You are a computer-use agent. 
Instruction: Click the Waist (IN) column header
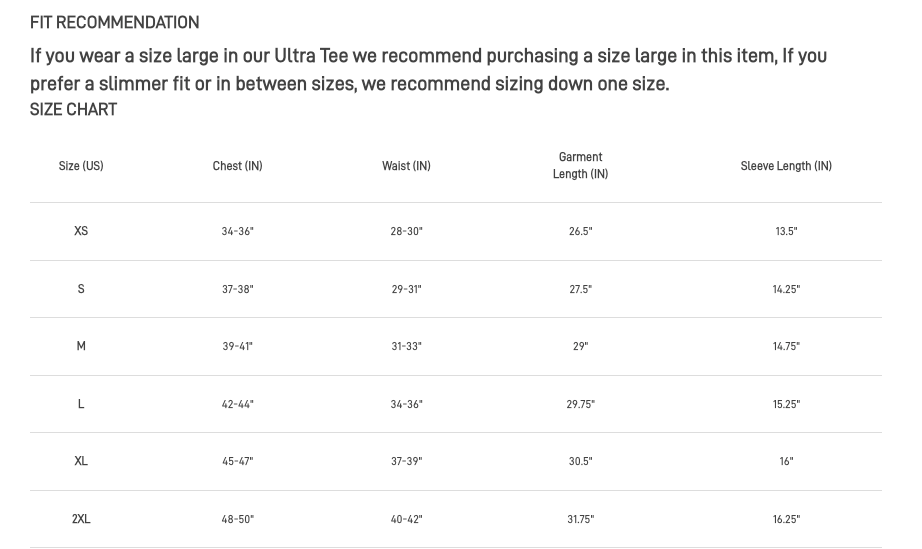[406, 166]
